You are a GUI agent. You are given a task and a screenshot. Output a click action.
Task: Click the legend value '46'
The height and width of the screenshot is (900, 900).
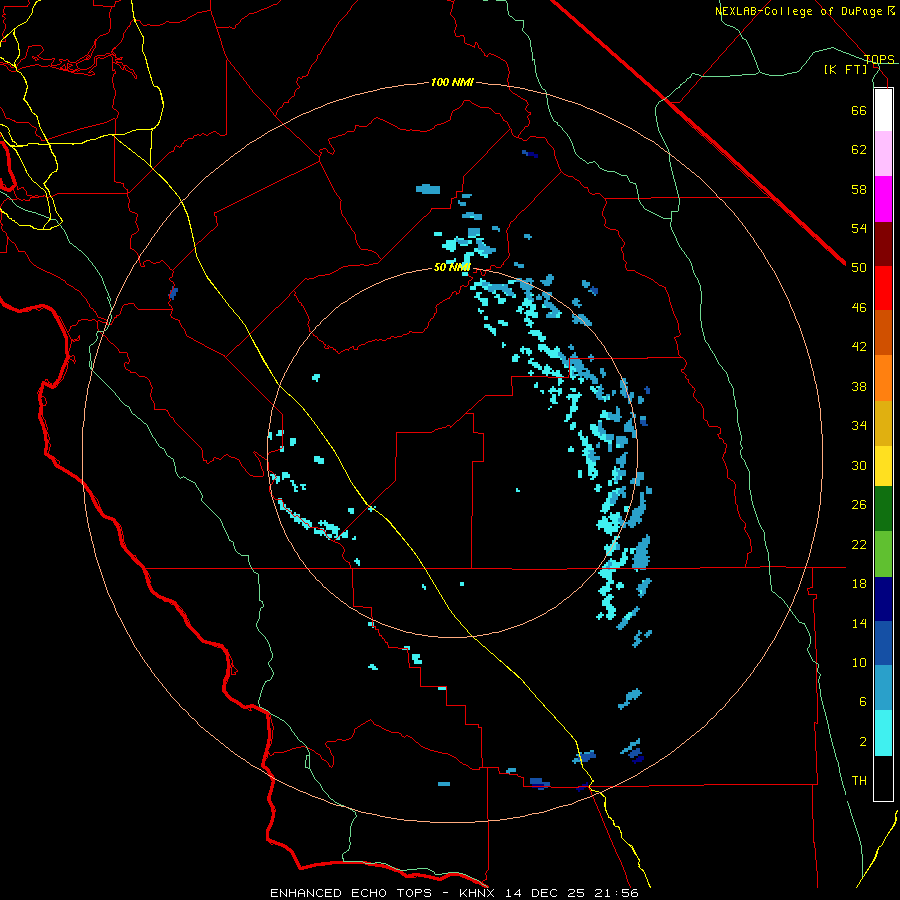pos(859,307)
